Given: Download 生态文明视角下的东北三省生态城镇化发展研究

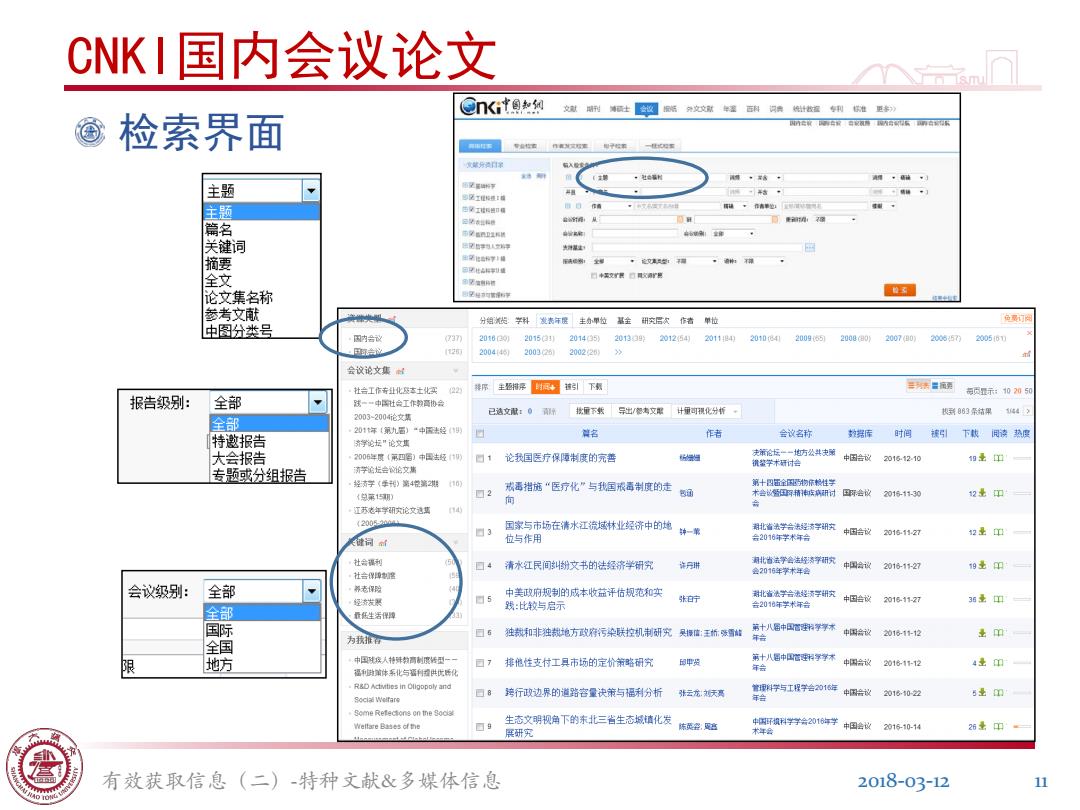Looking at the screenshot, I should pos(982,725).
